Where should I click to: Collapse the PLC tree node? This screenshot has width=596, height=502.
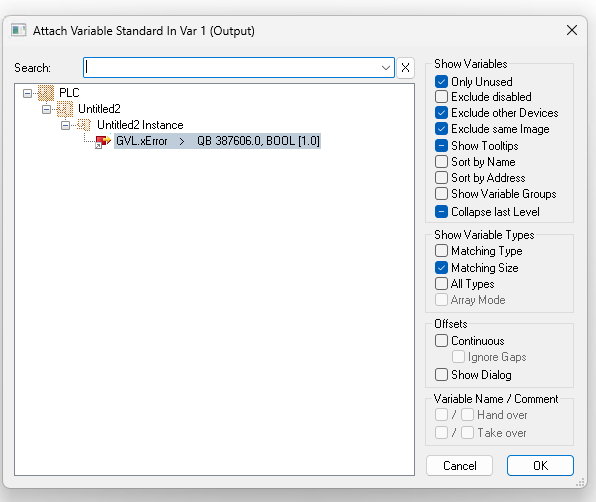[27, 93]
